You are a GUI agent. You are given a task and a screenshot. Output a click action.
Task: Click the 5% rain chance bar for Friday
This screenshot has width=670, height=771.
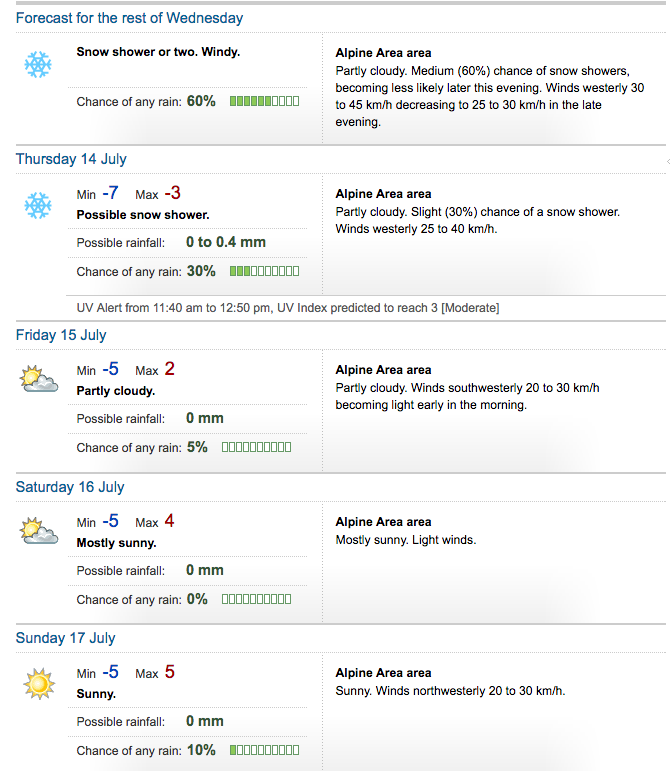click(257, 447)
